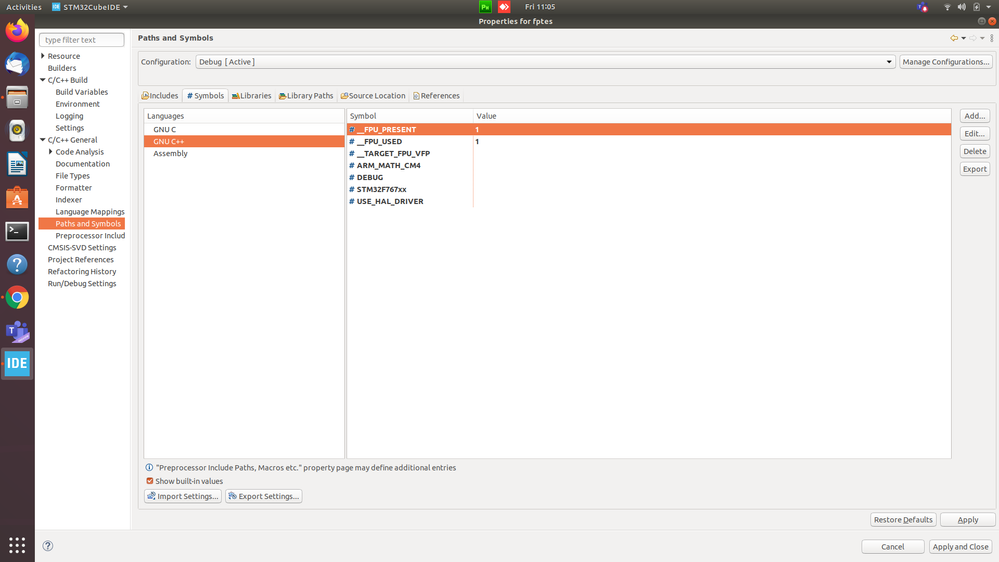Launch Thunderbird mail from the dock
This screenshot has width=999, height=562.
(x=17, y=64)
